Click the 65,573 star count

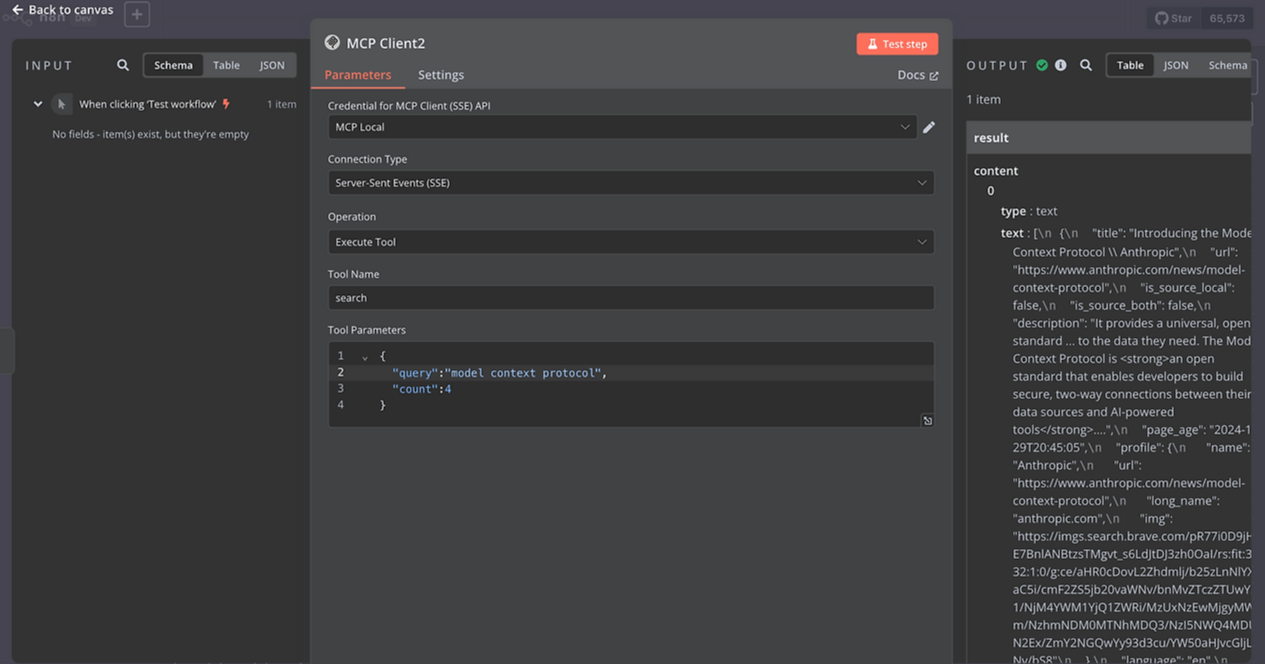[x=1227, y=18]
